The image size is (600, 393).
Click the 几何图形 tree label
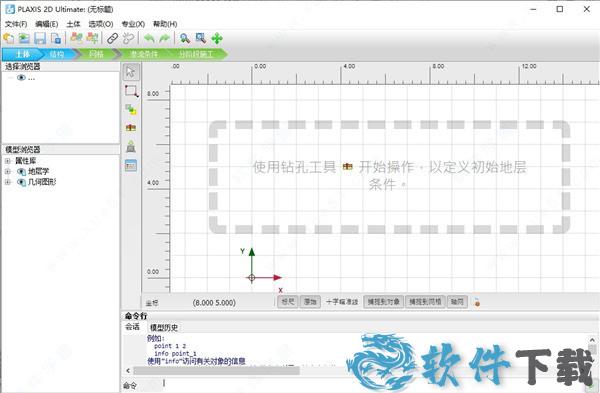42,182
